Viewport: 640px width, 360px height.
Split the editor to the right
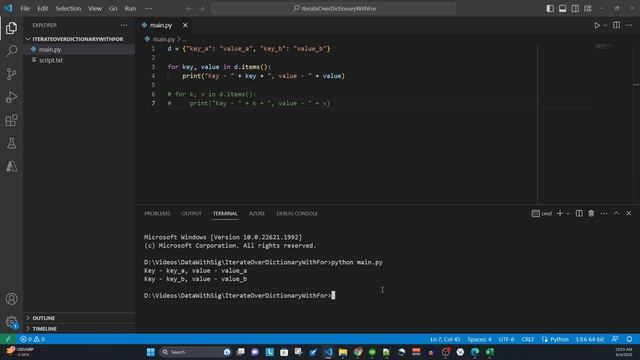coord(616,25)
